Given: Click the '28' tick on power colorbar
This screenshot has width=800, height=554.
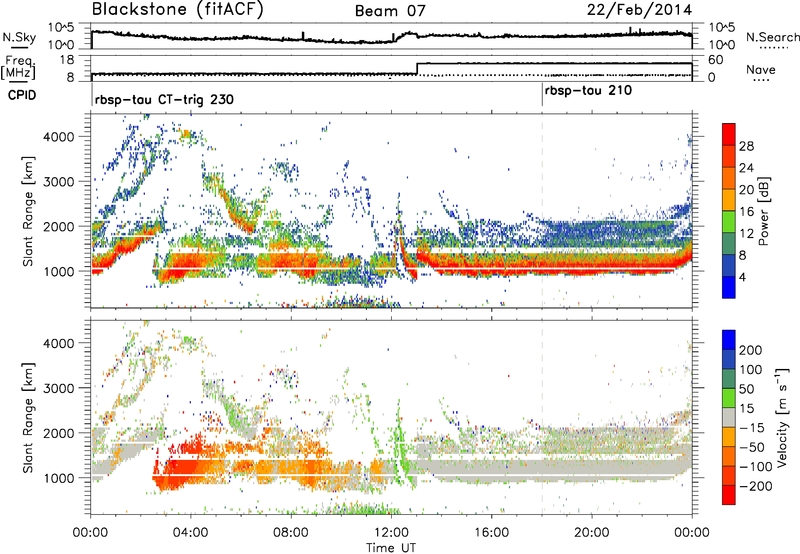Looking at the screenshot, I should [x=746, y=146].
